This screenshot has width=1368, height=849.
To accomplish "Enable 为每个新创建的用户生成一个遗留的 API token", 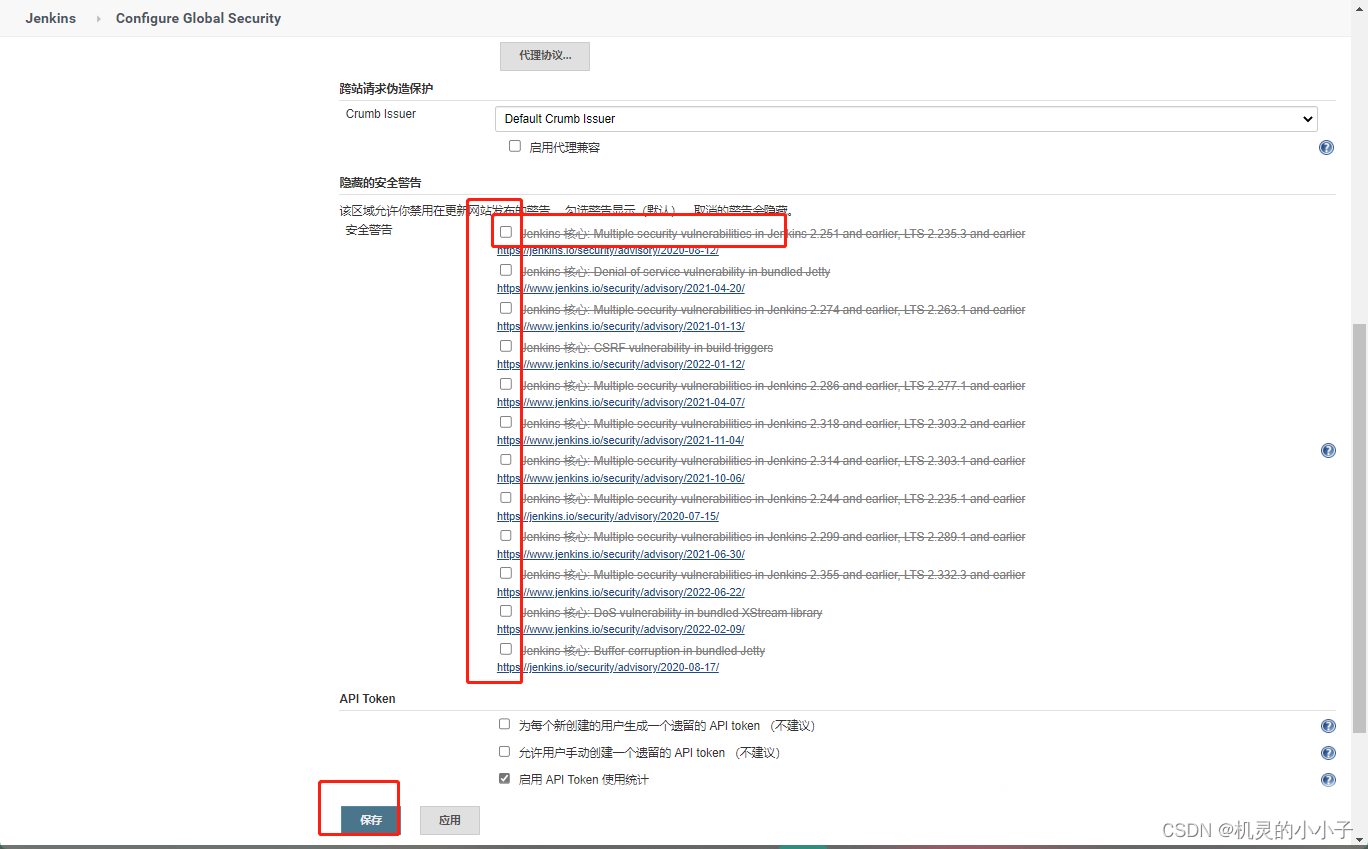I will [505, 724].
